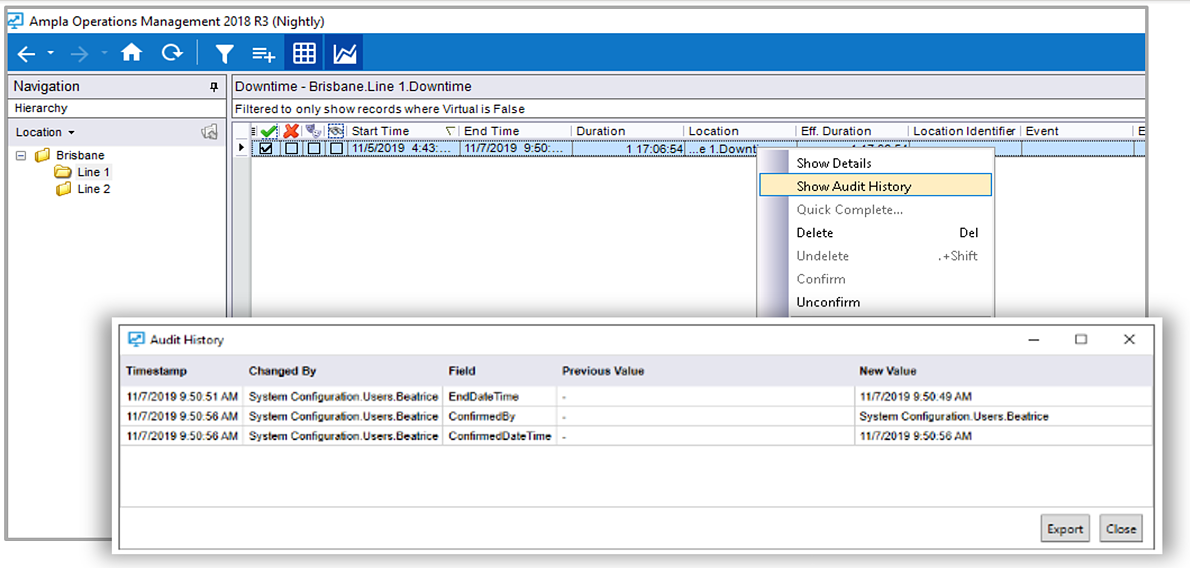Collapse the Brisbane tree node
The image size is (1190, 568).
click(21, 155)
